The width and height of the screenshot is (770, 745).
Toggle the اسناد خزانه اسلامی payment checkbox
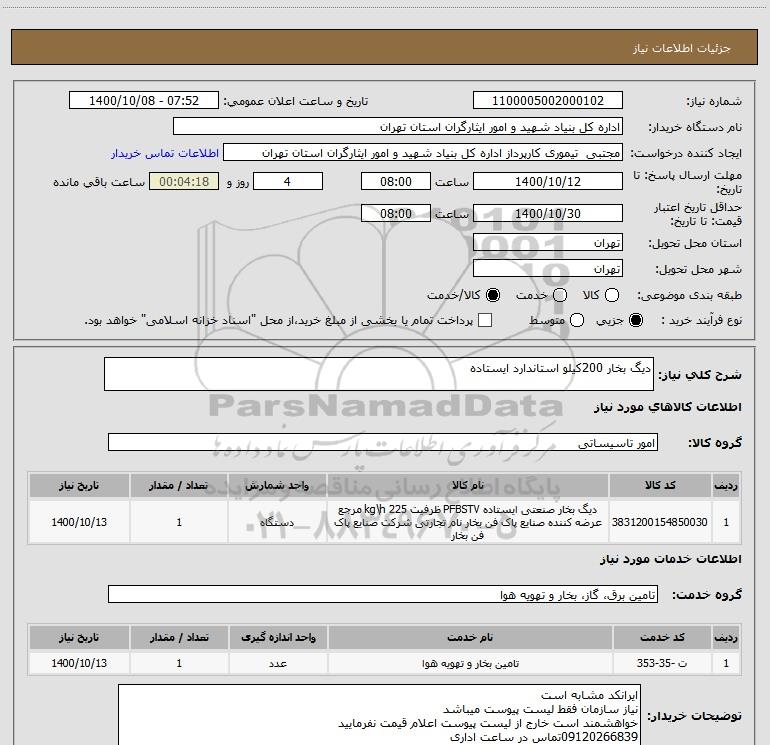(x=485, y=320)
